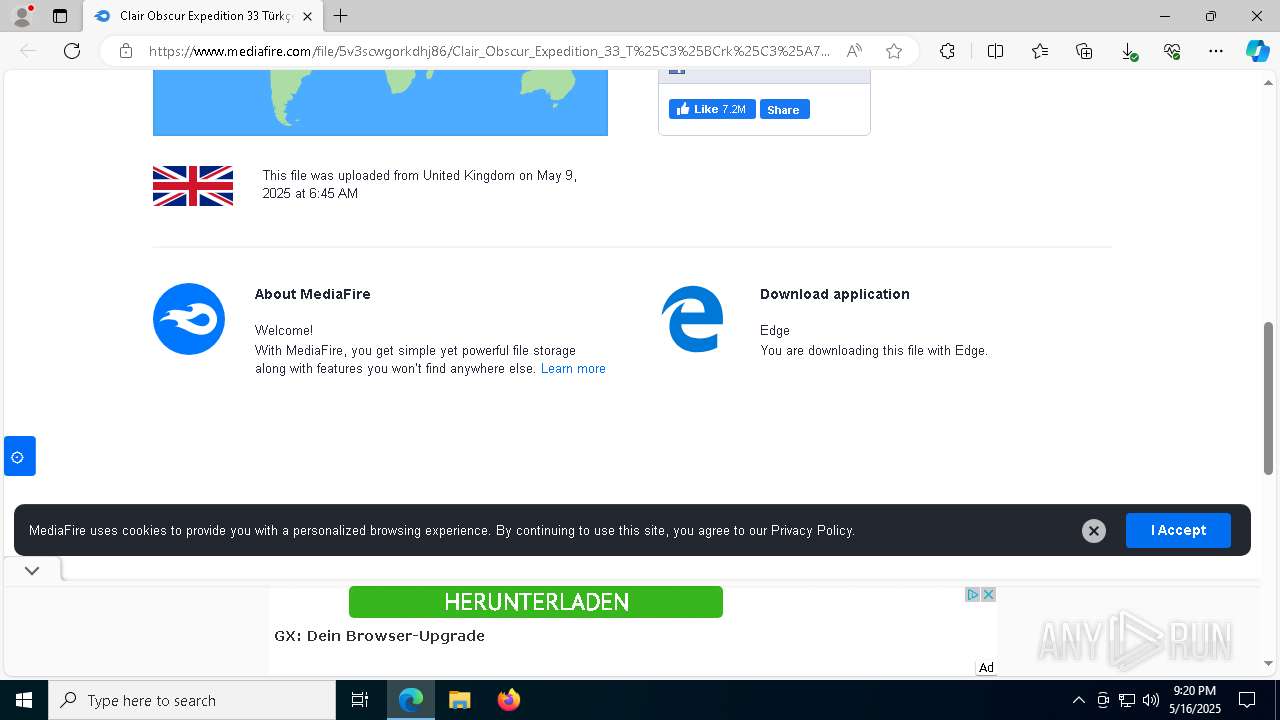Click the taskbar search box
Screen dimensions: 1280x720
coord(192,700)
